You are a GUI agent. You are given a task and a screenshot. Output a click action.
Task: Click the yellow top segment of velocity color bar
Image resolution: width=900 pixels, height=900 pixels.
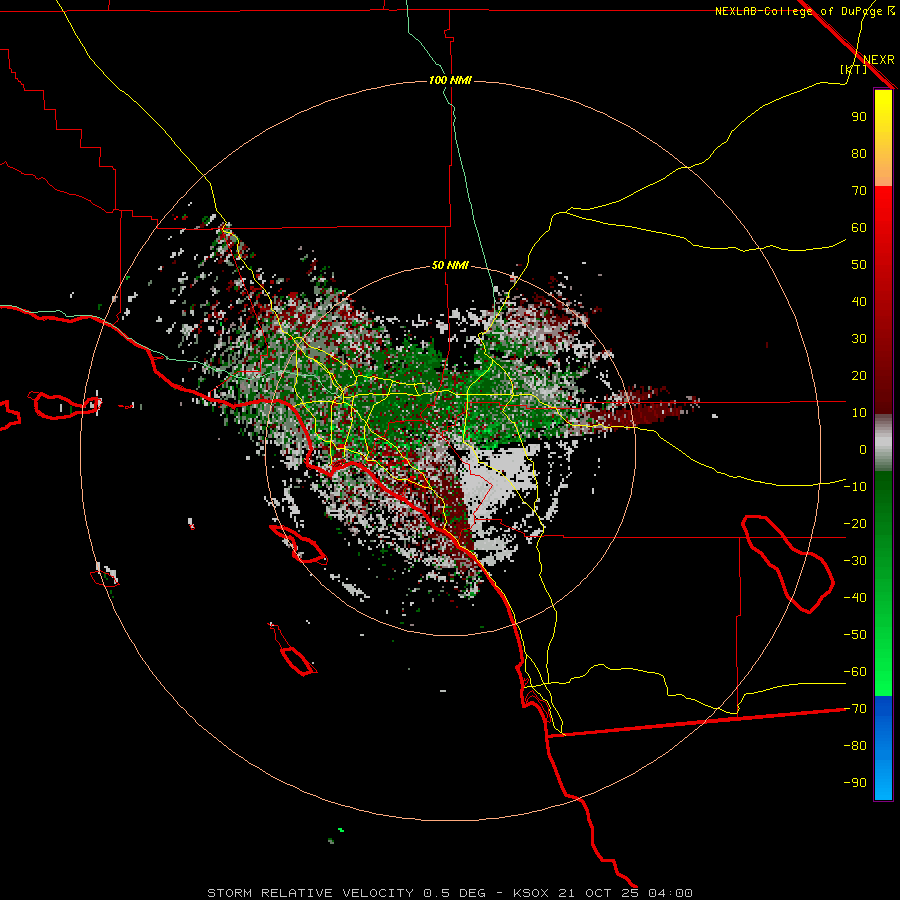tap(883, 138)
